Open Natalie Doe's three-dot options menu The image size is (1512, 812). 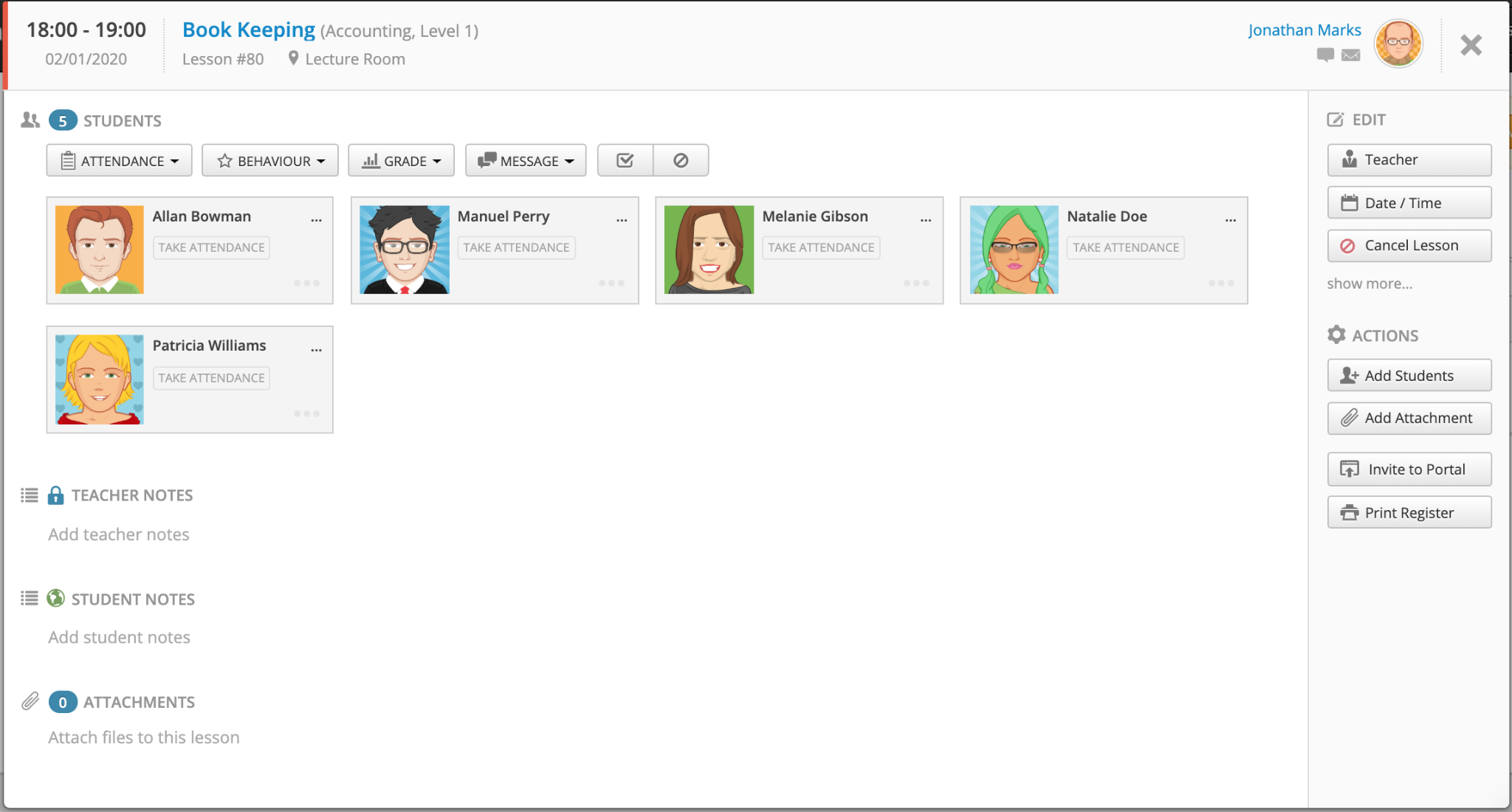click(1230, 219)
